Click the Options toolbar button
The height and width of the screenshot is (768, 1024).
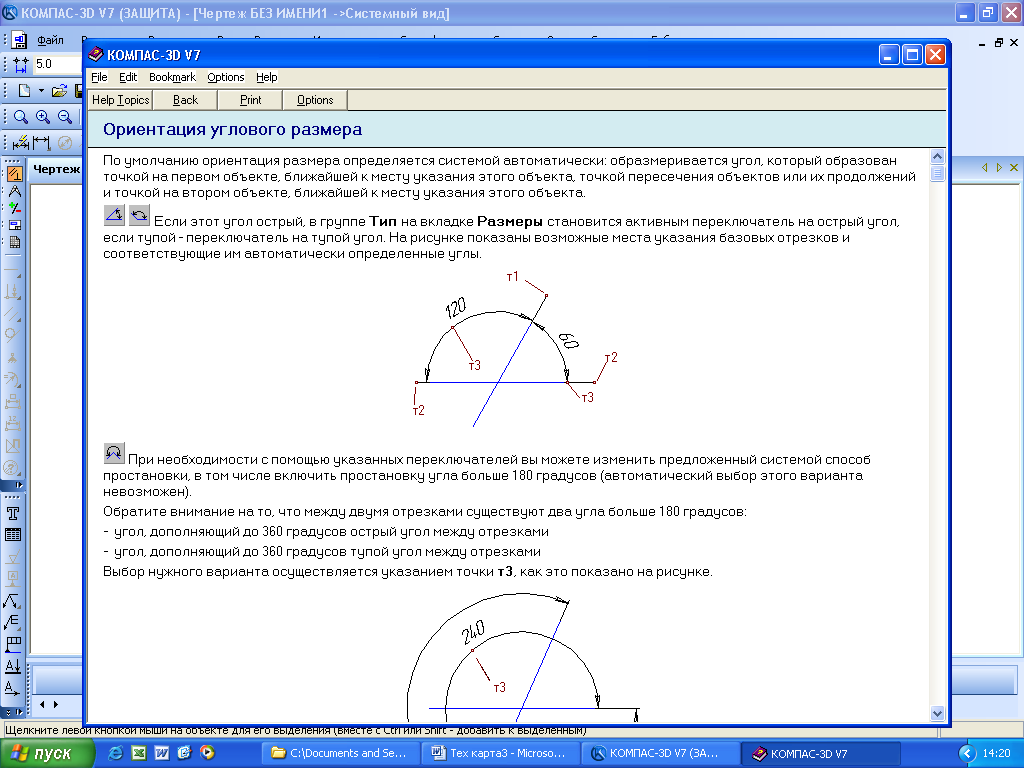click(x=315, y=100)
